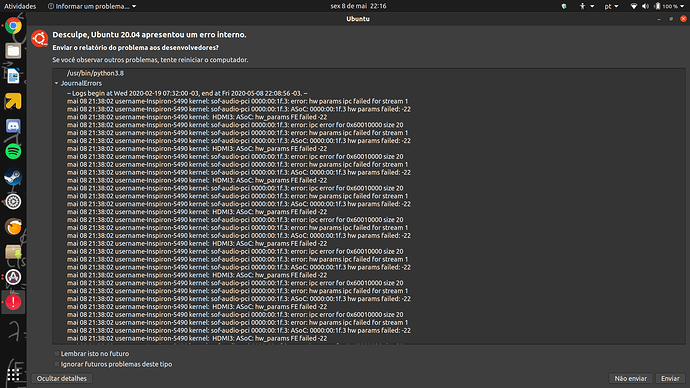690x388 pixels.
Task: Open the accessibility menu in top bar
Action: pos(586,6)
